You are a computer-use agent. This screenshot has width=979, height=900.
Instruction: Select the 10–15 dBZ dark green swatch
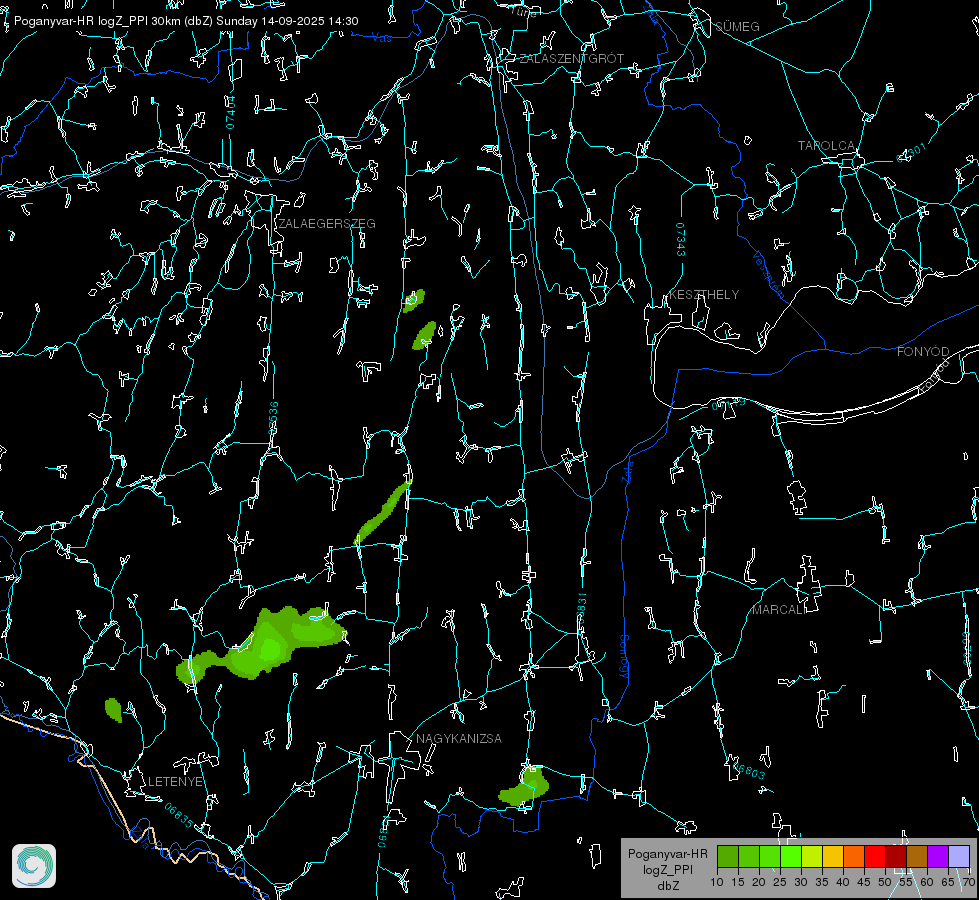728,856
